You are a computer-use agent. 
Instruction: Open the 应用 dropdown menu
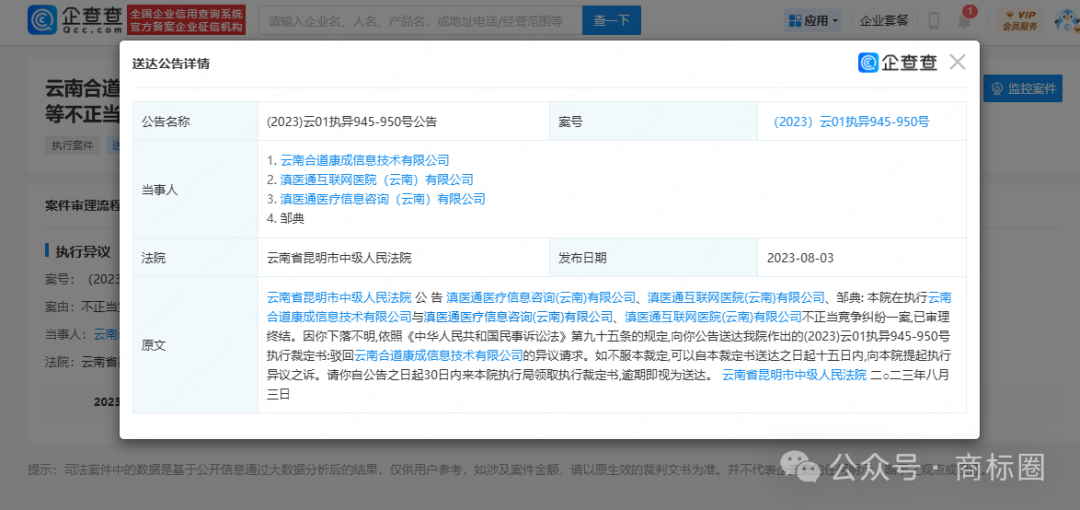[813, 21]
